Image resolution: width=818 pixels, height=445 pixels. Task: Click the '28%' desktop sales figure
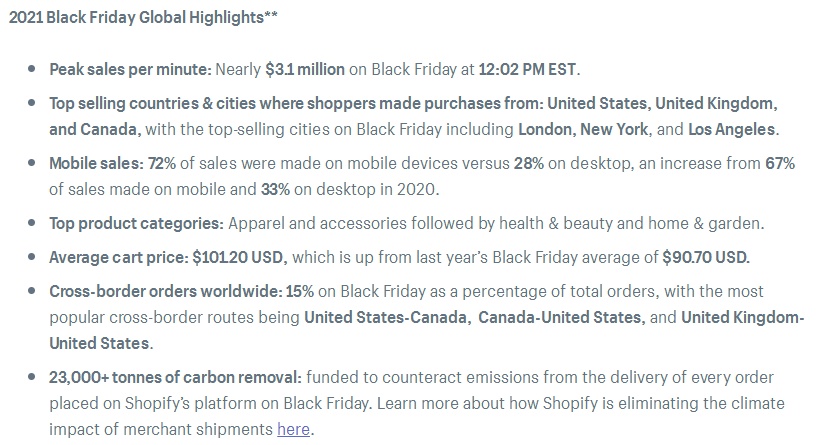point(528,163)
